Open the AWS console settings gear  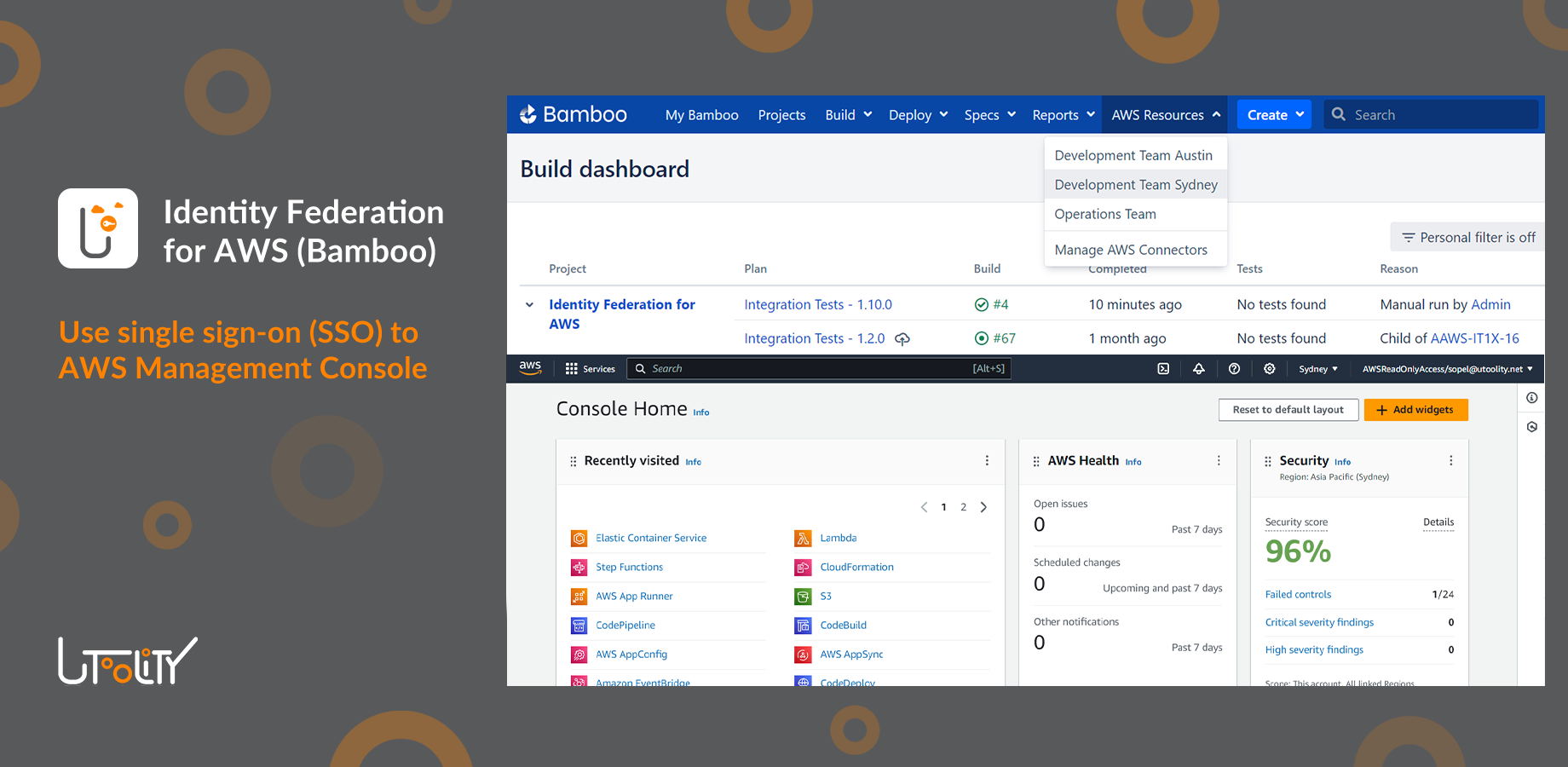[1269, 368]
